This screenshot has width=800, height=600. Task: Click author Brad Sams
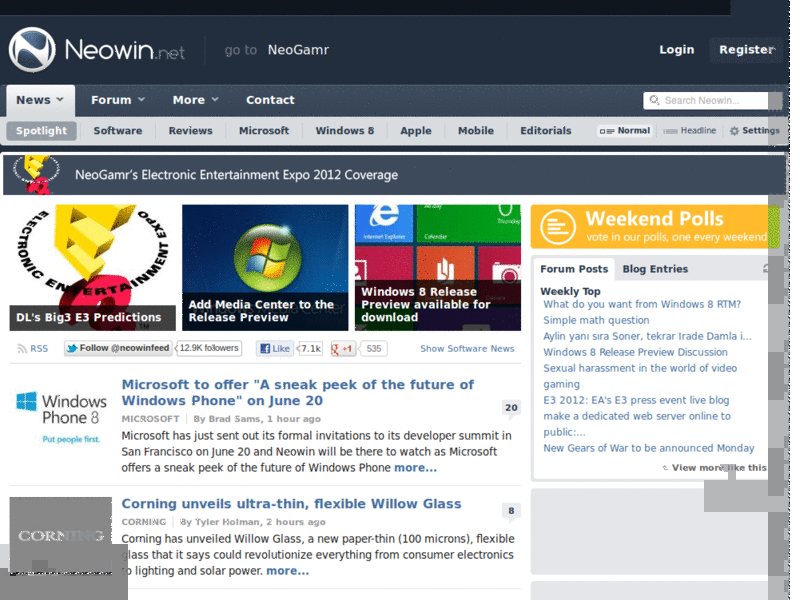coord(234,419)
